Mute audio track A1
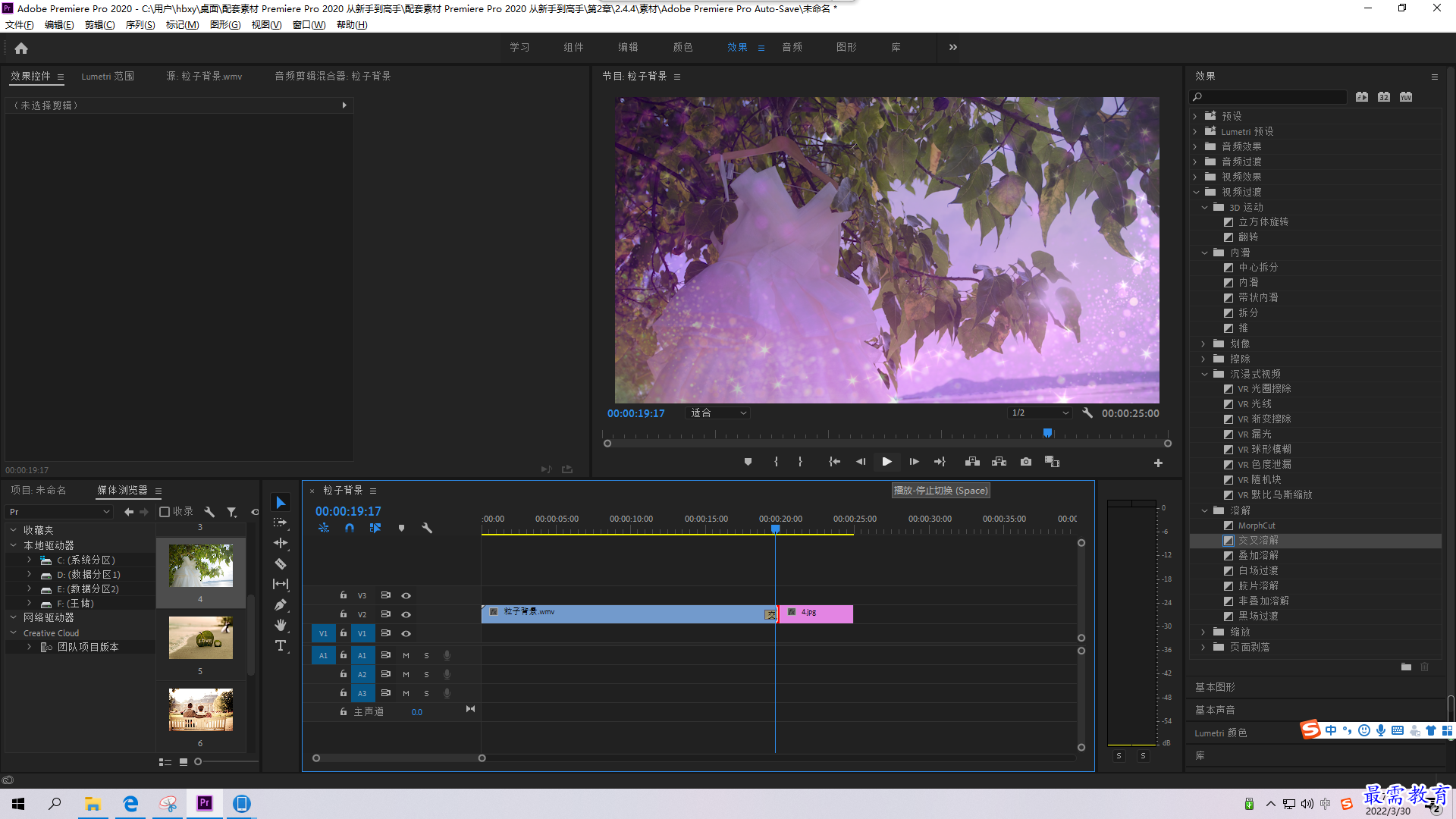 coord(406,655)
